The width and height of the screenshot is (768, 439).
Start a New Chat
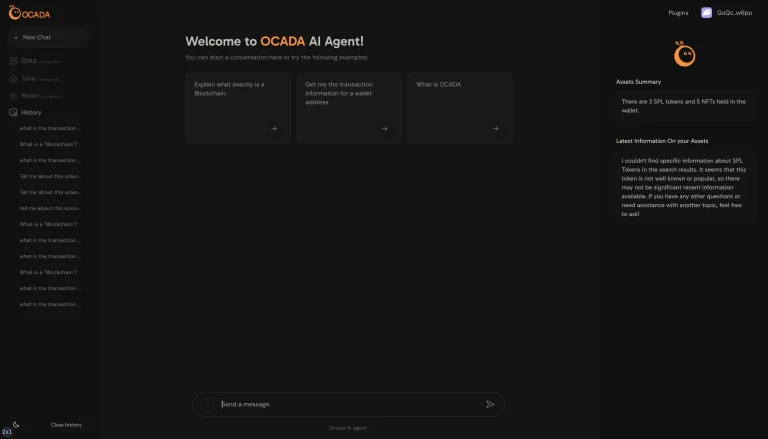48,37
